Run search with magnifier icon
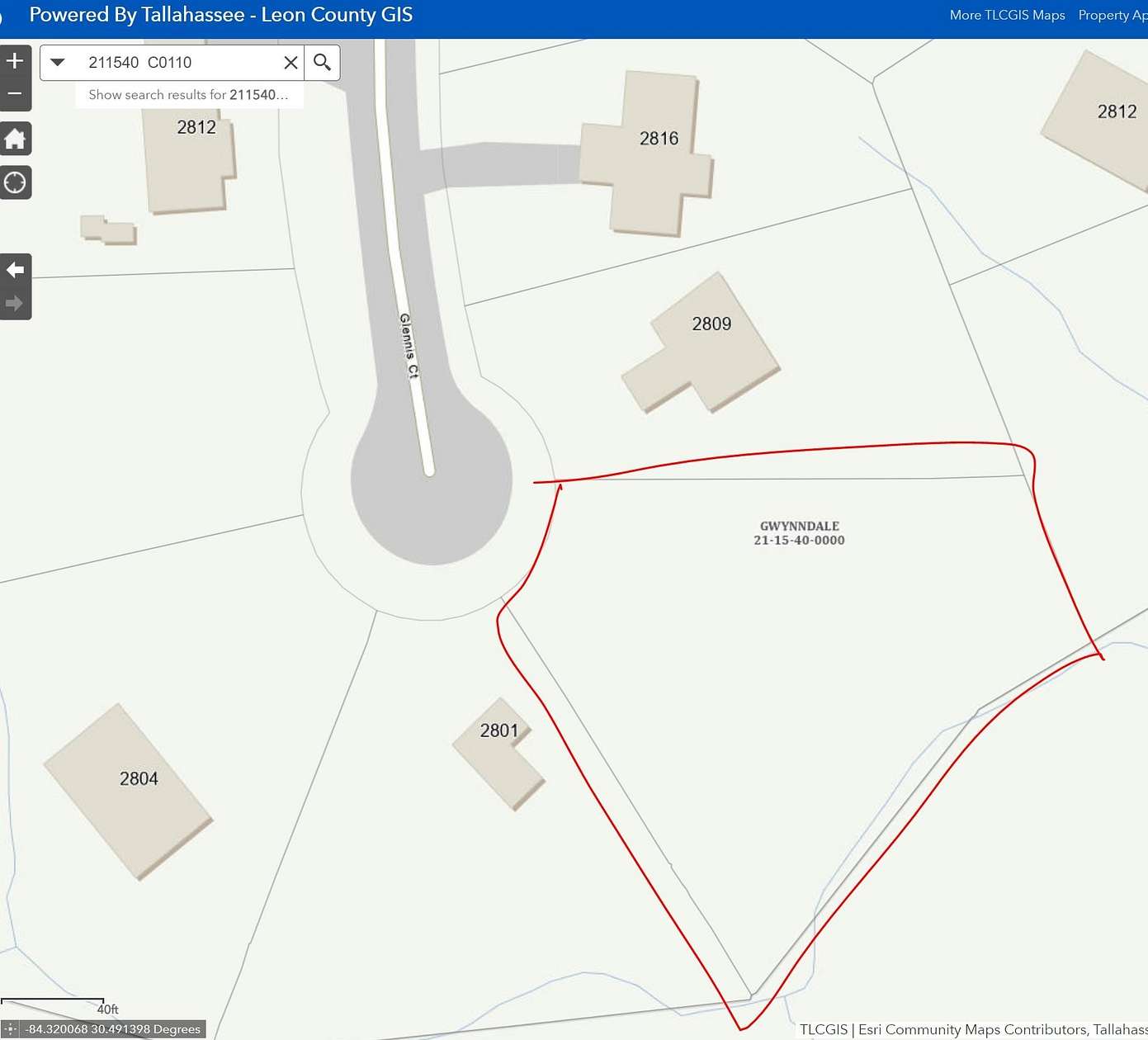Image resolution: width=1148 pixels, height=1040 pixels. tap(322, 62)
